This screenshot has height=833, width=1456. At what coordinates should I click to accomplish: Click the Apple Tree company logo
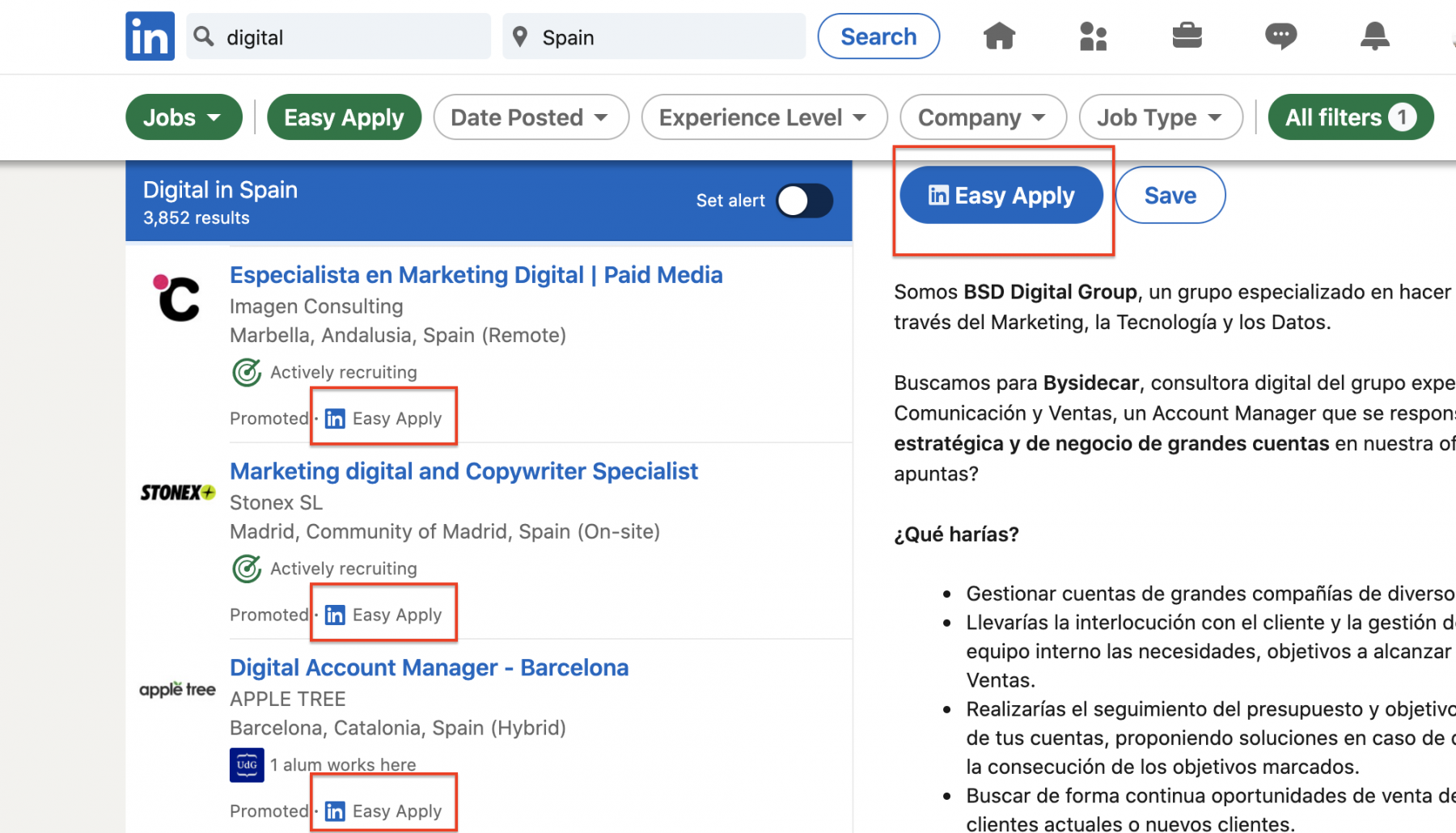click(x=178, y=689)
